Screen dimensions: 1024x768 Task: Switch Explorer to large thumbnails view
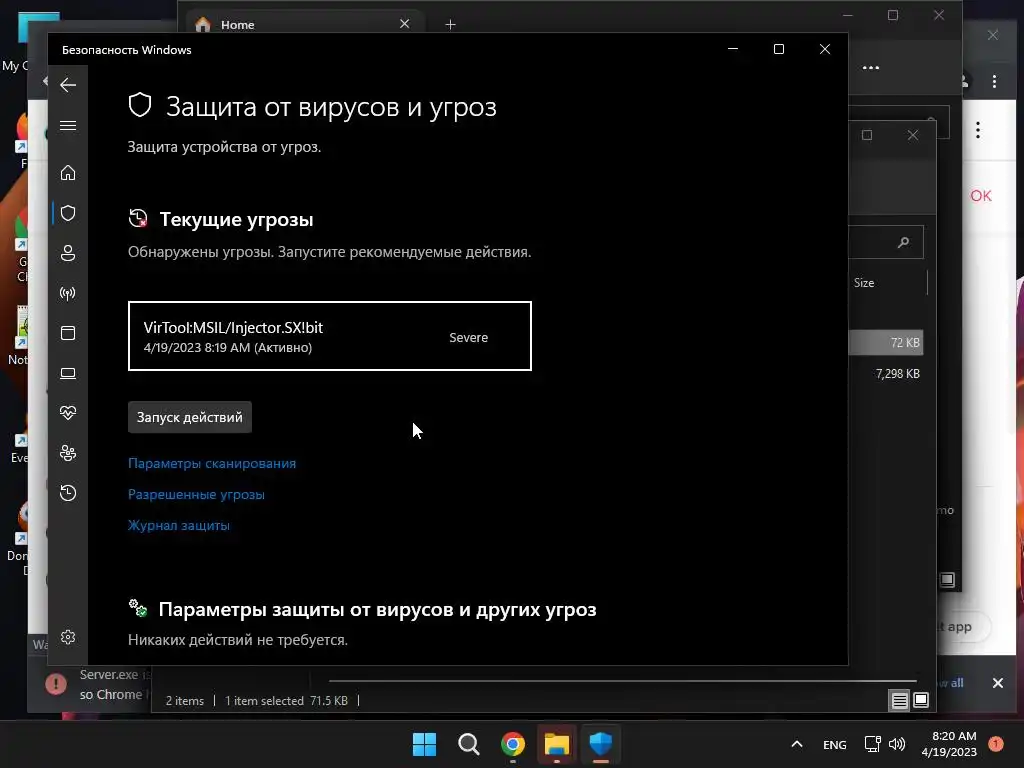(x=921, y=700)
